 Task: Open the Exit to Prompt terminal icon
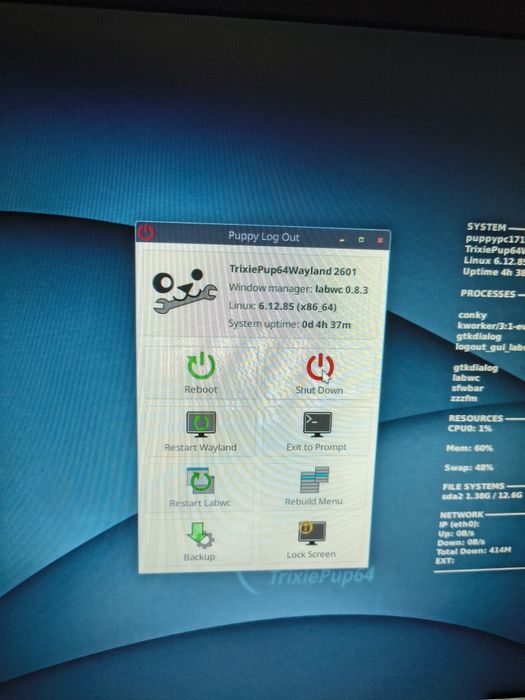point(317,424)
